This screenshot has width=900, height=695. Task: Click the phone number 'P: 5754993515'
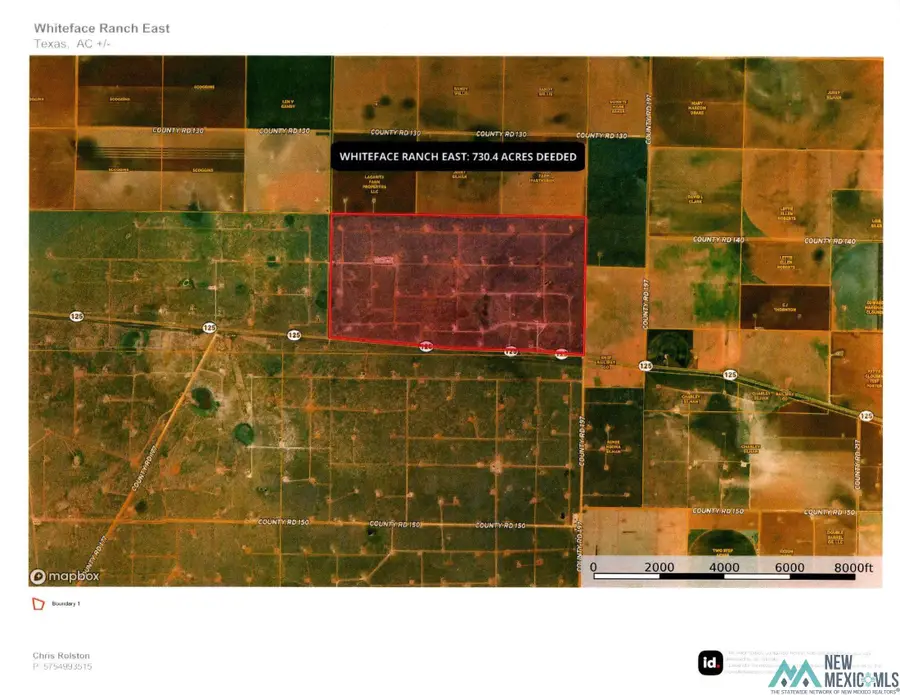pyautogui.click(x=62, y=666)
